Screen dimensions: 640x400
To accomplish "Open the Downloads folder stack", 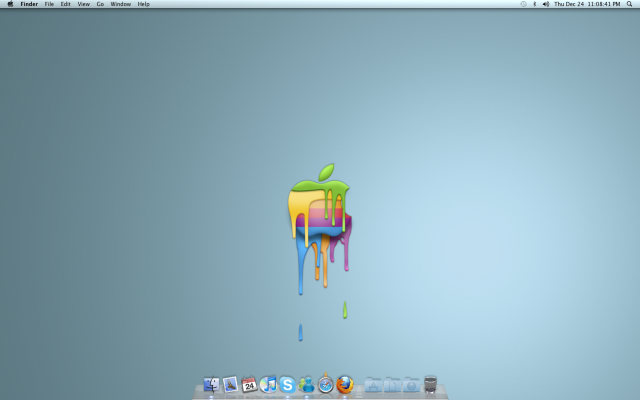I will pos(411,385).
